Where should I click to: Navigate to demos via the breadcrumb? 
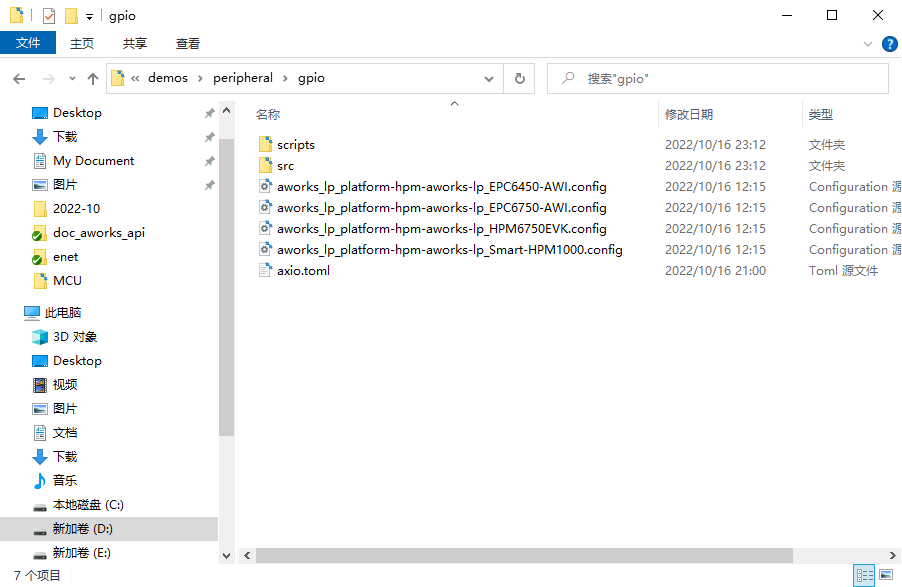point(168,77)
